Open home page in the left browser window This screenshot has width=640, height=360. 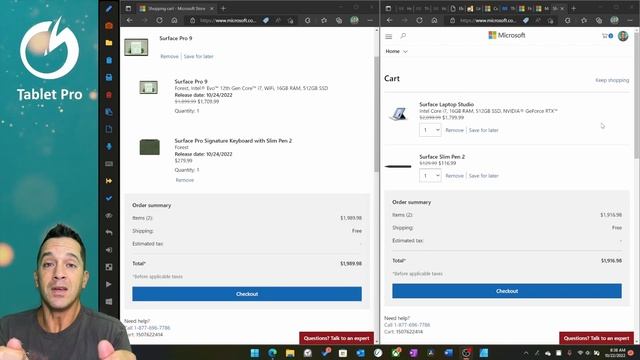[174, 20]
